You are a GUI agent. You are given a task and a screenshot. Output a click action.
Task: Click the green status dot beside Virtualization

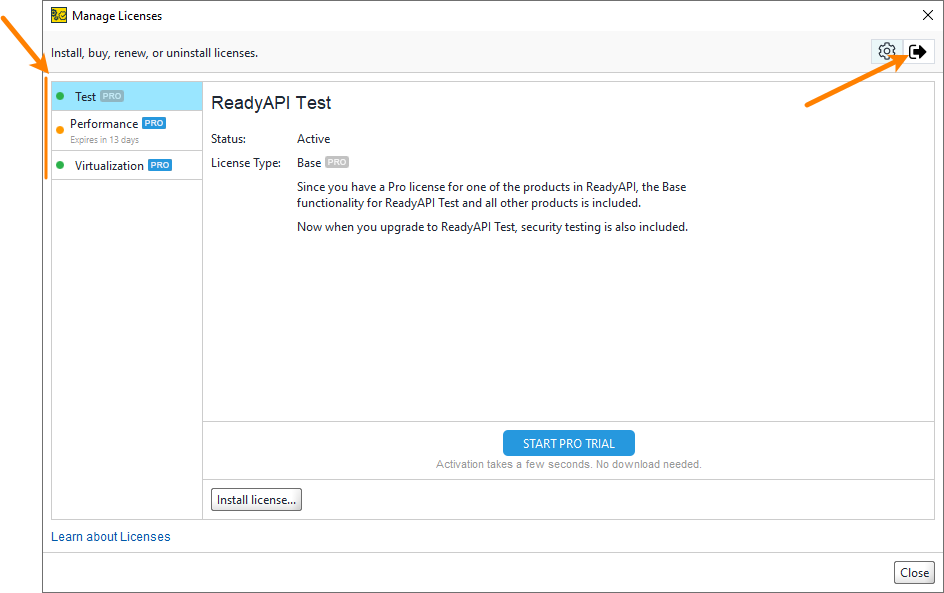[60, 165]
